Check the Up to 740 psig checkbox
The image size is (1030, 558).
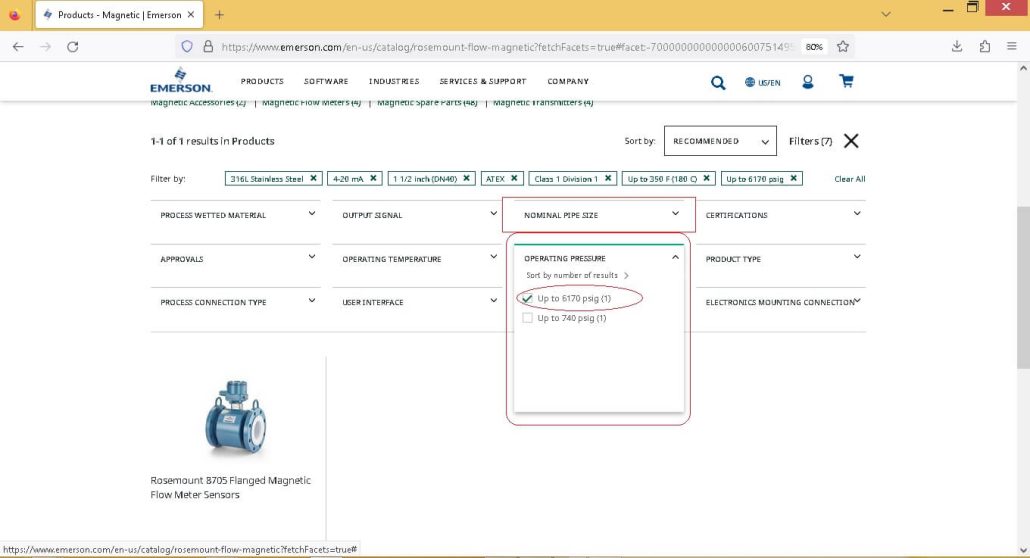(527, 318)
